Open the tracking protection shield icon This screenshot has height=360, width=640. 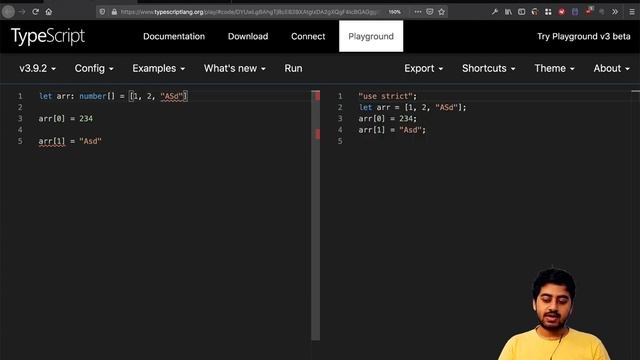point(102,12)
